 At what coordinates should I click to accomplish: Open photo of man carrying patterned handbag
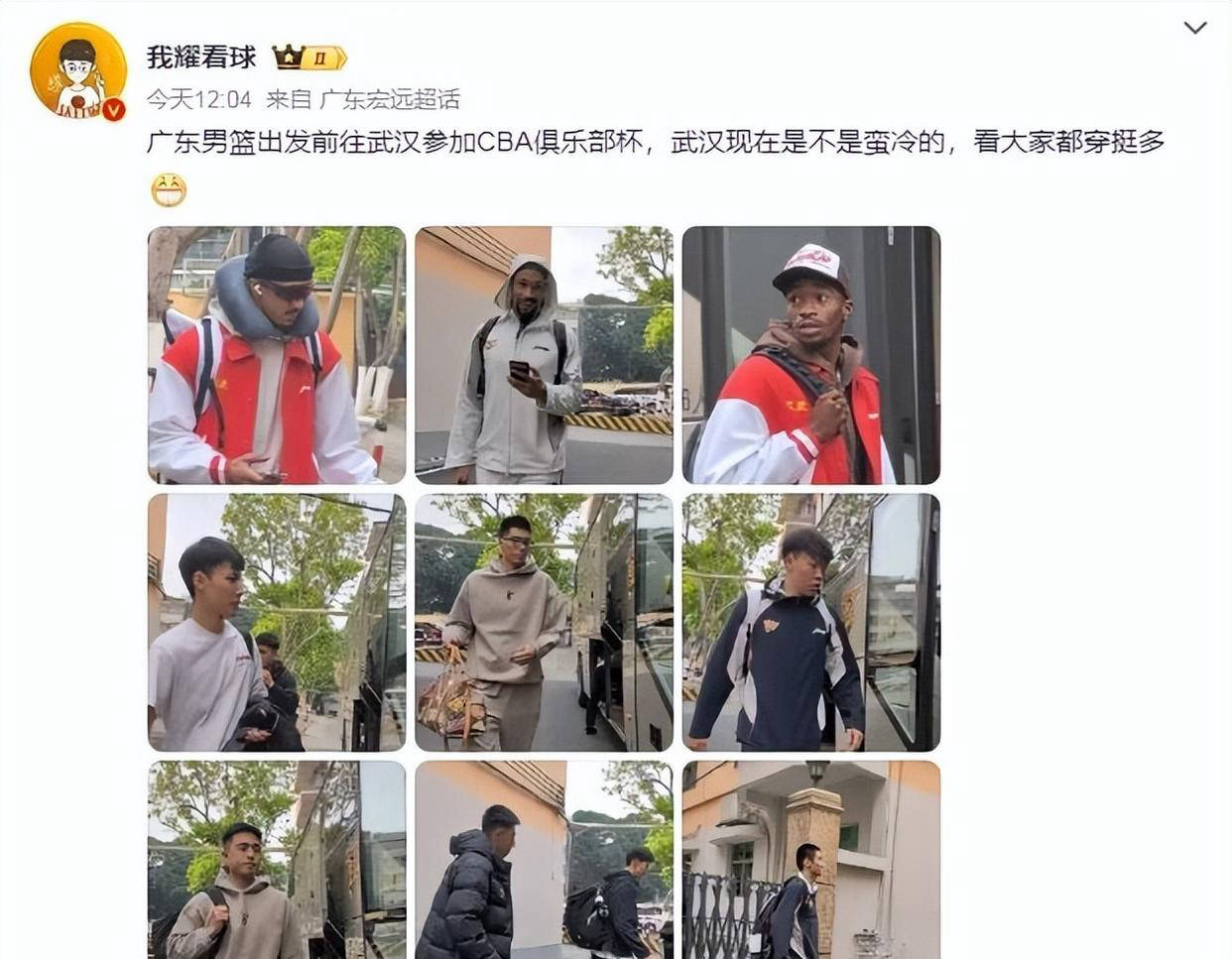544,623
